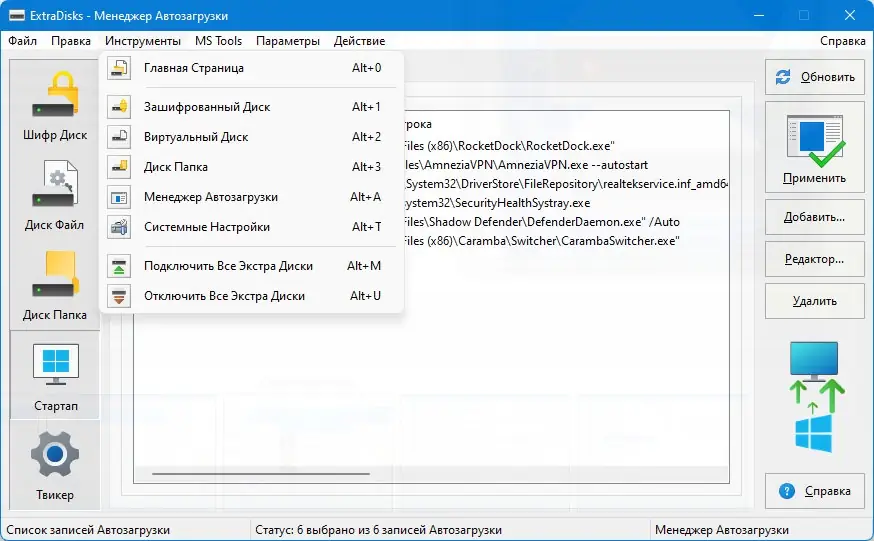Choose Системные Настройки menu entry

tap(251, 227)
